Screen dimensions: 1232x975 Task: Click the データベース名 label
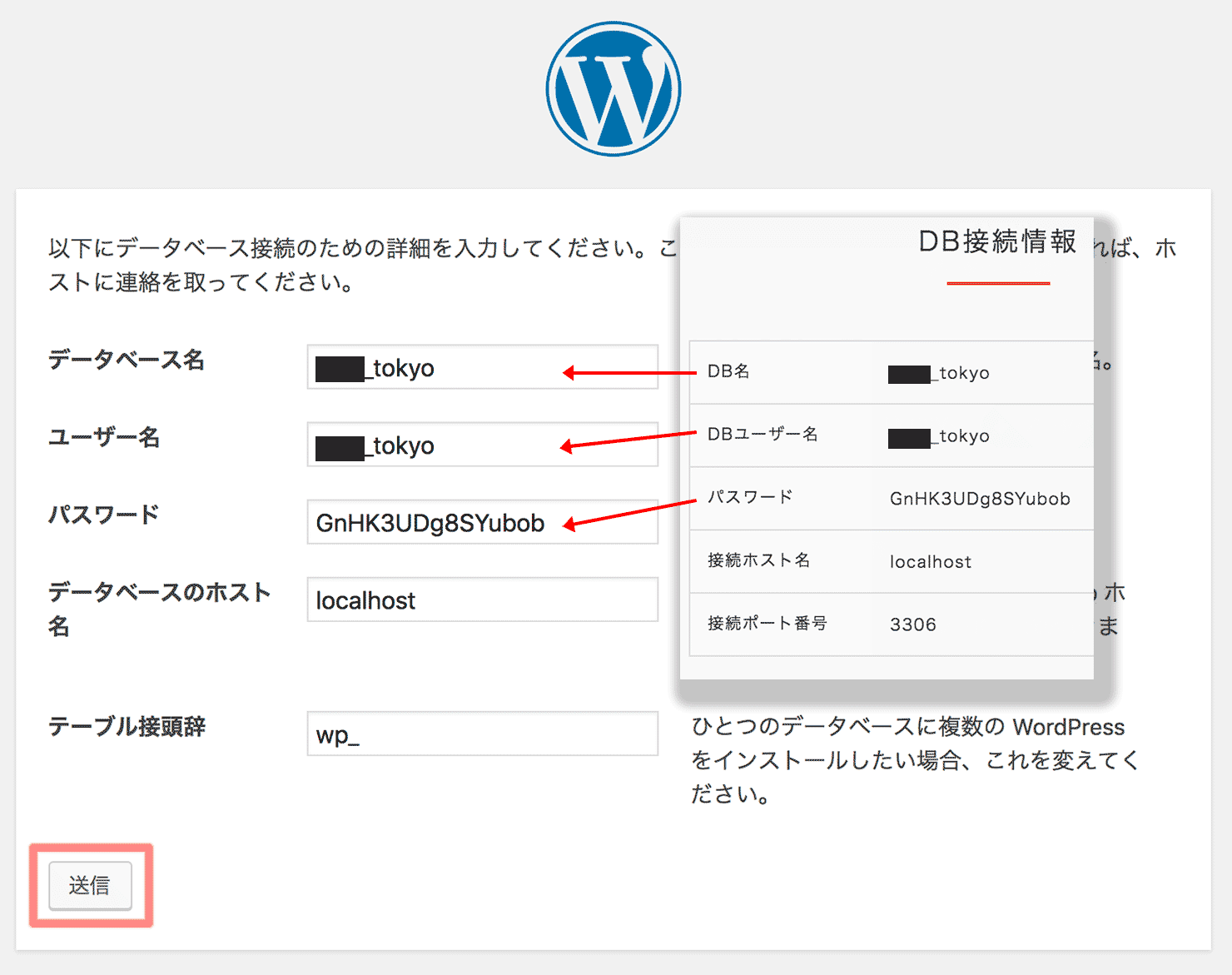coord(126,360)
